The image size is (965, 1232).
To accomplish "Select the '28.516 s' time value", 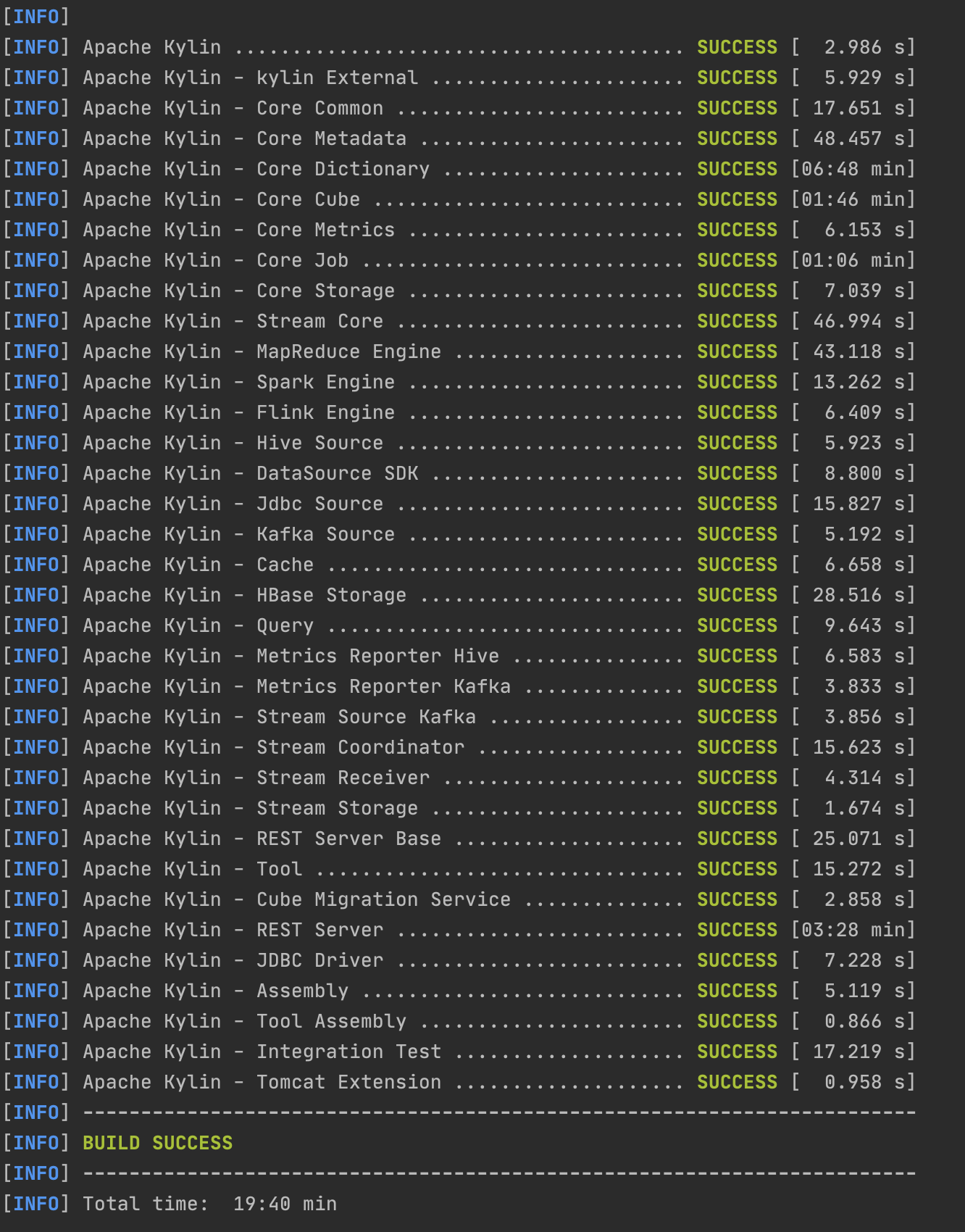I will coord(859,595).
